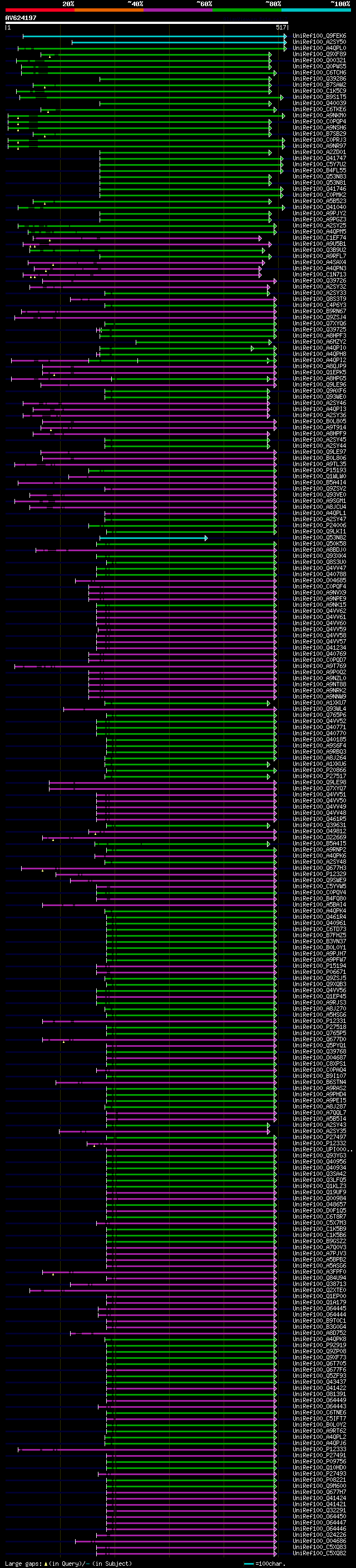
Task: Open hit UniRef100_Q9XF89
Action: click(x=319, y=54)
